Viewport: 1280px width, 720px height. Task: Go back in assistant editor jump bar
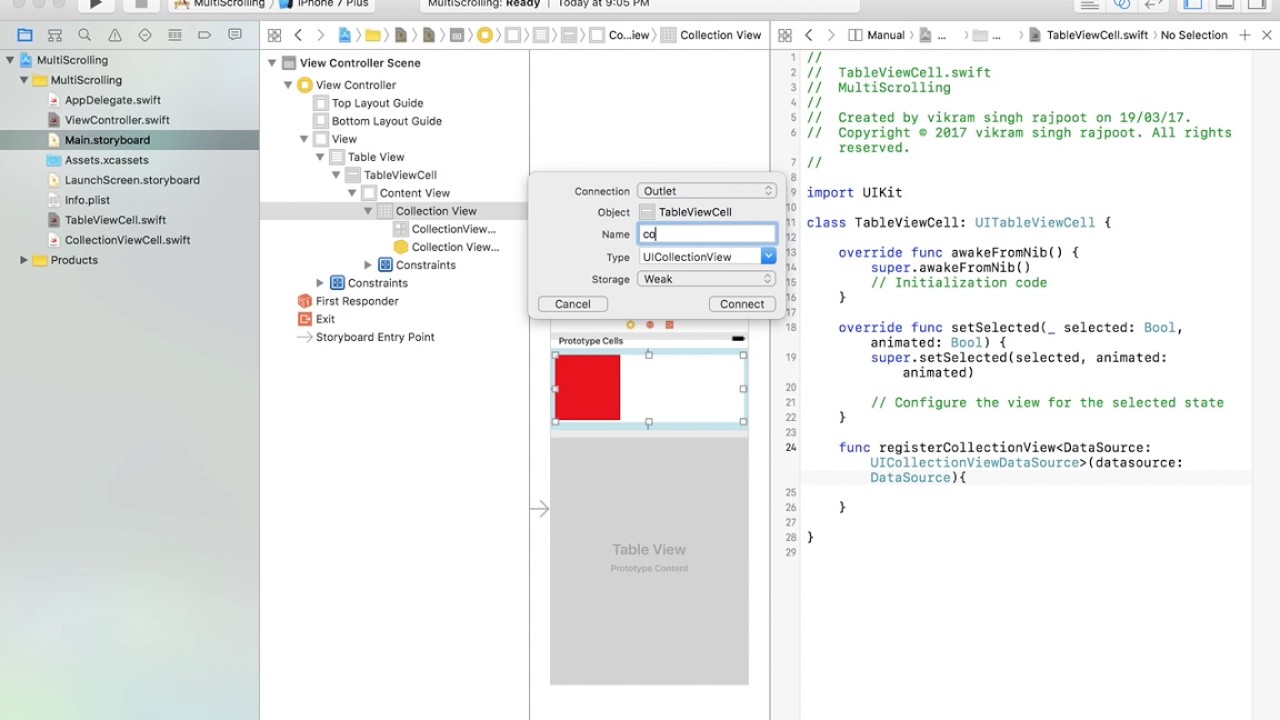click(809, 35)
